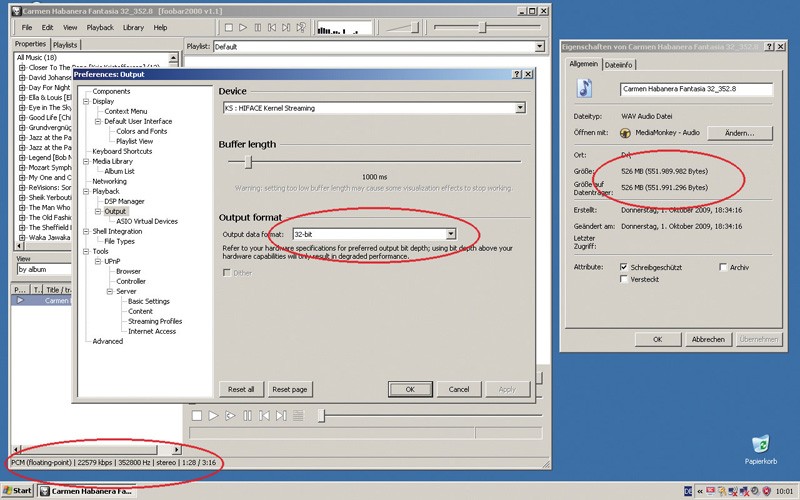Screen dimensions: 800x500
Task: Click the seek bar handle in top toolbar
Action: click(482, 27)
